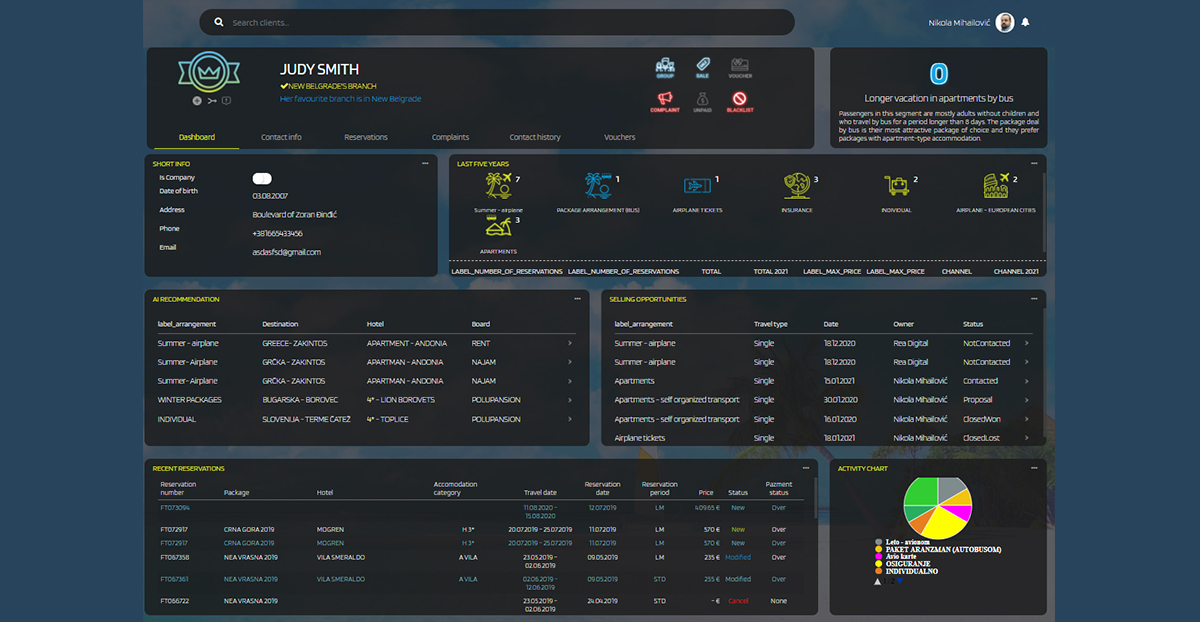Click the red Complaint megaphone icon

coord(665,99)
